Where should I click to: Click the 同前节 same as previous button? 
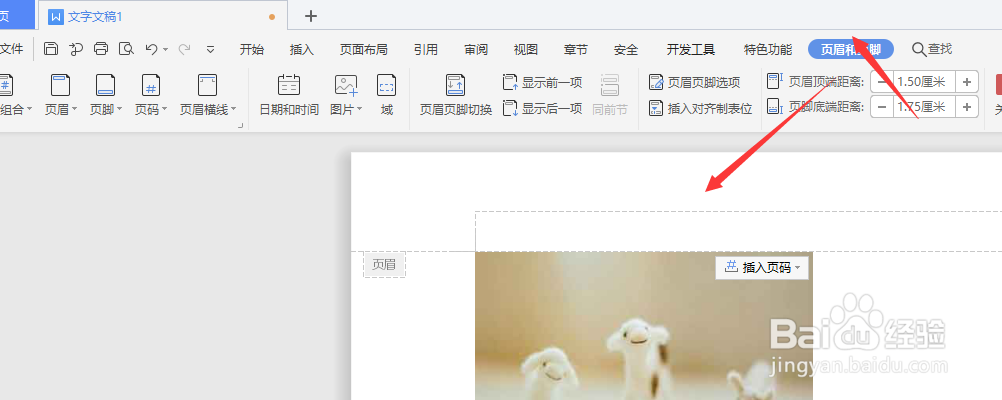(x=610, y=95)
